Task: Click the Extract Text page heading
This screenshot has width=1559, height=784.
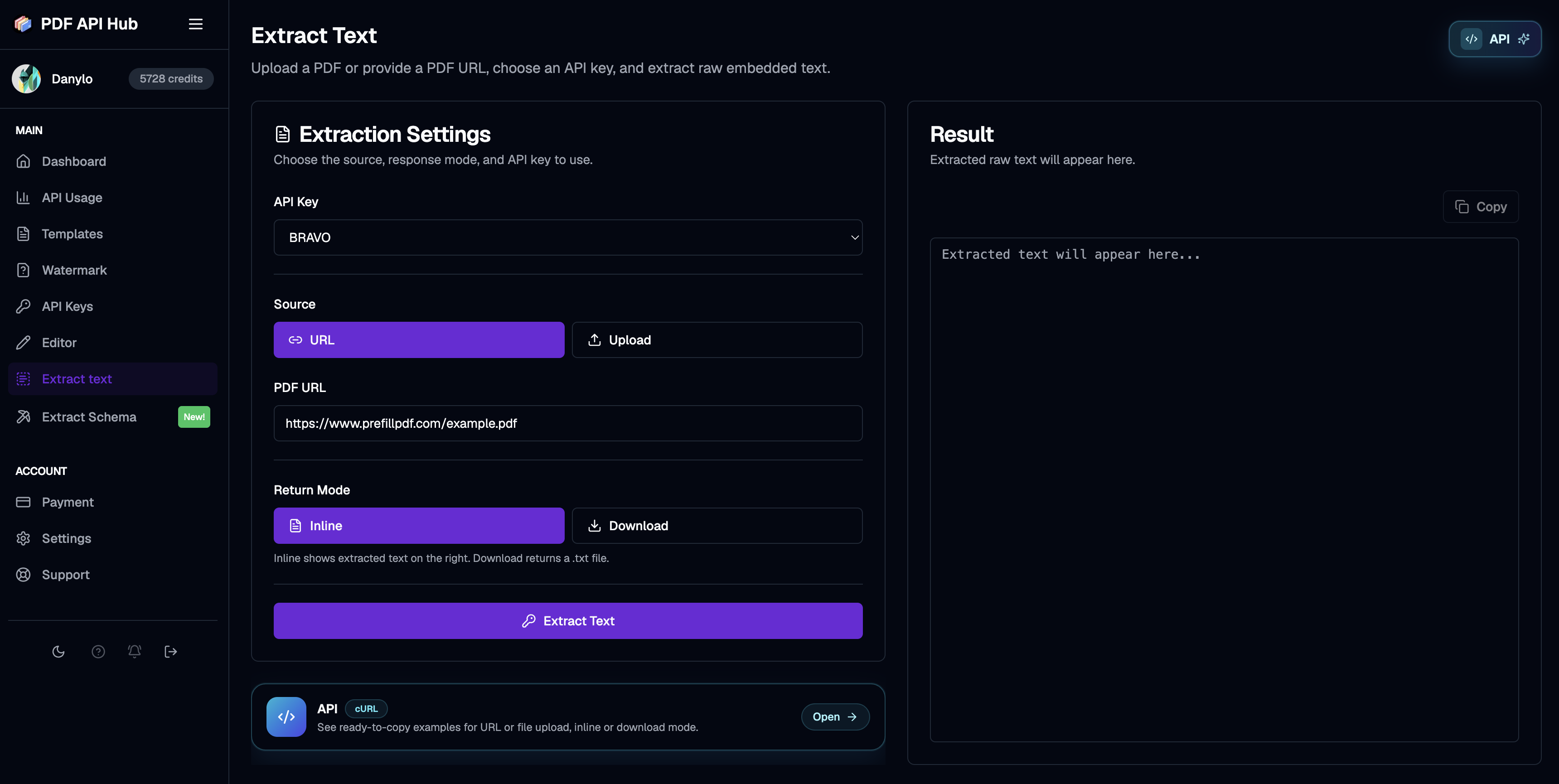Action: click(314, 35)
